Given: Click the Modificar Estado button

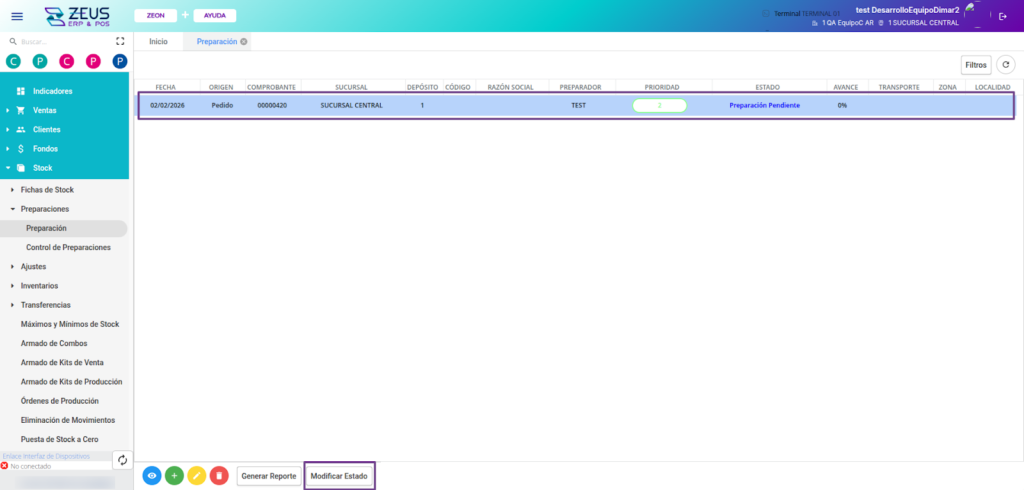Looking at the screenshot, I should pyautogui.click(x=339, y=476).
